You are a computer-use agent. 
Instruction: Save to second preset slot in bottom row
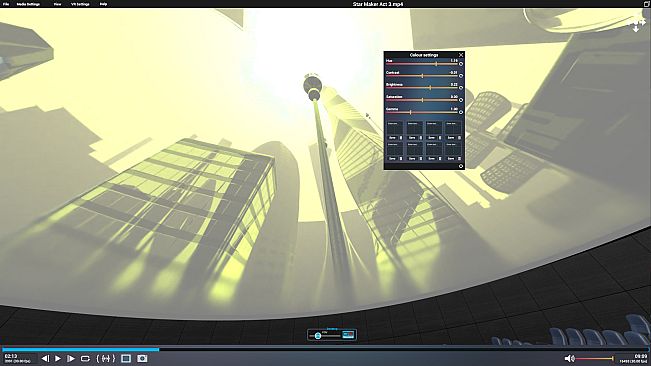tap(412, 159)
